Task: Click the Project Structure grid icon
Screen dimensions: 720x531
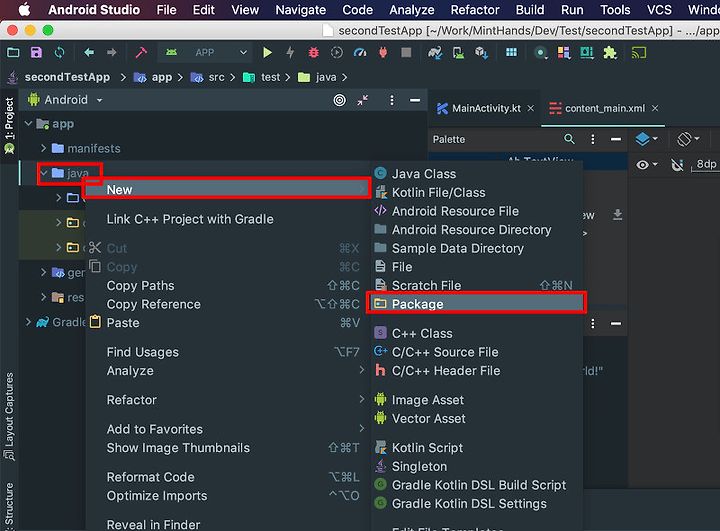Action: (511, 52)
